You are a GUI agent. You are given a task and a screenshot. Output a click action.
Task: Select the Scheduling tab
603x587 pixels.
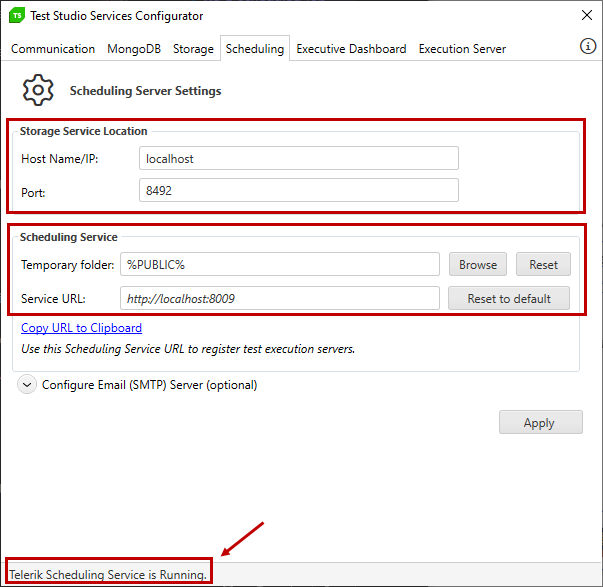coord(255,49)
